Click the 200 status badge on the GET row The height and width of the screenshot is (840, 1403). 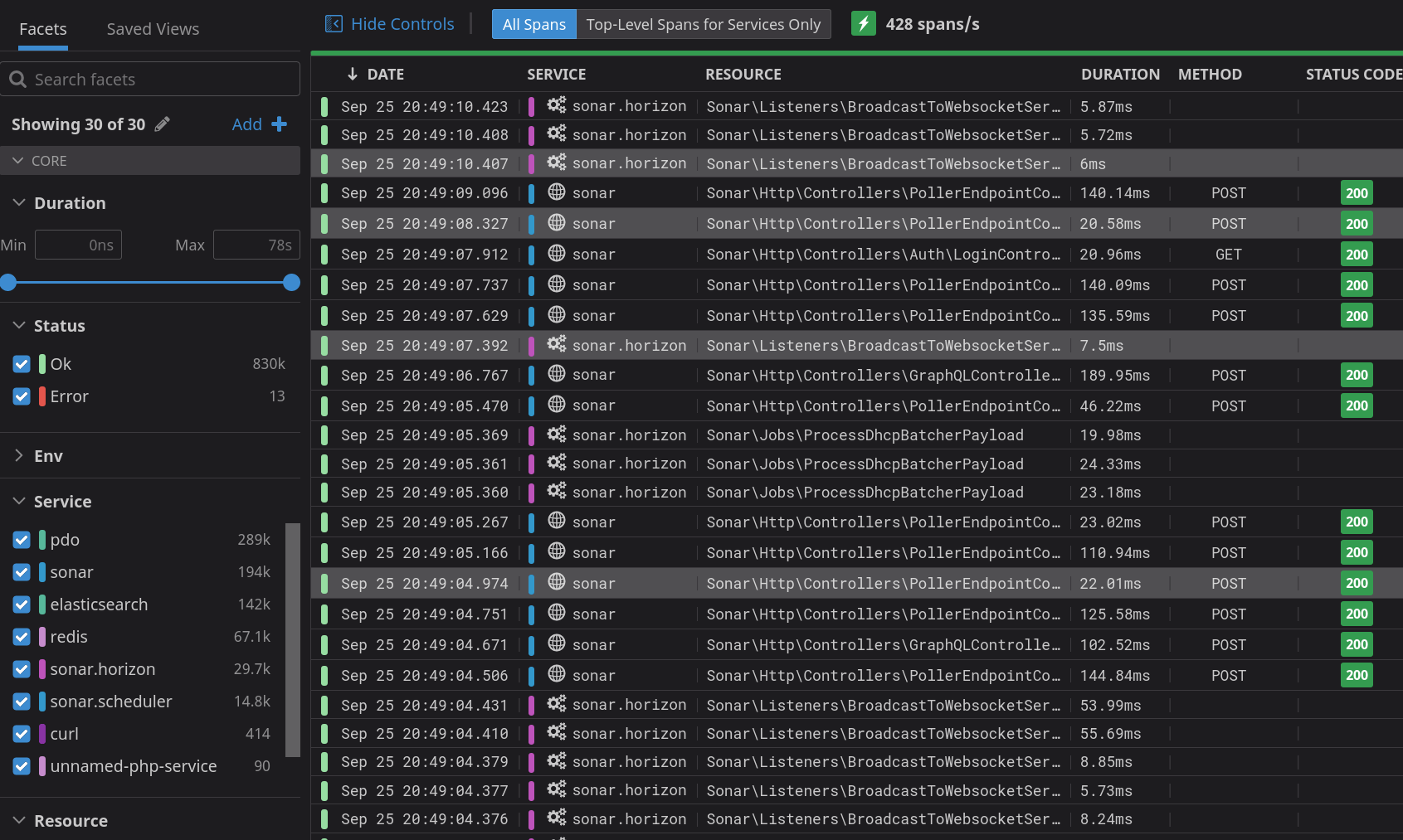pos(1357,255)
